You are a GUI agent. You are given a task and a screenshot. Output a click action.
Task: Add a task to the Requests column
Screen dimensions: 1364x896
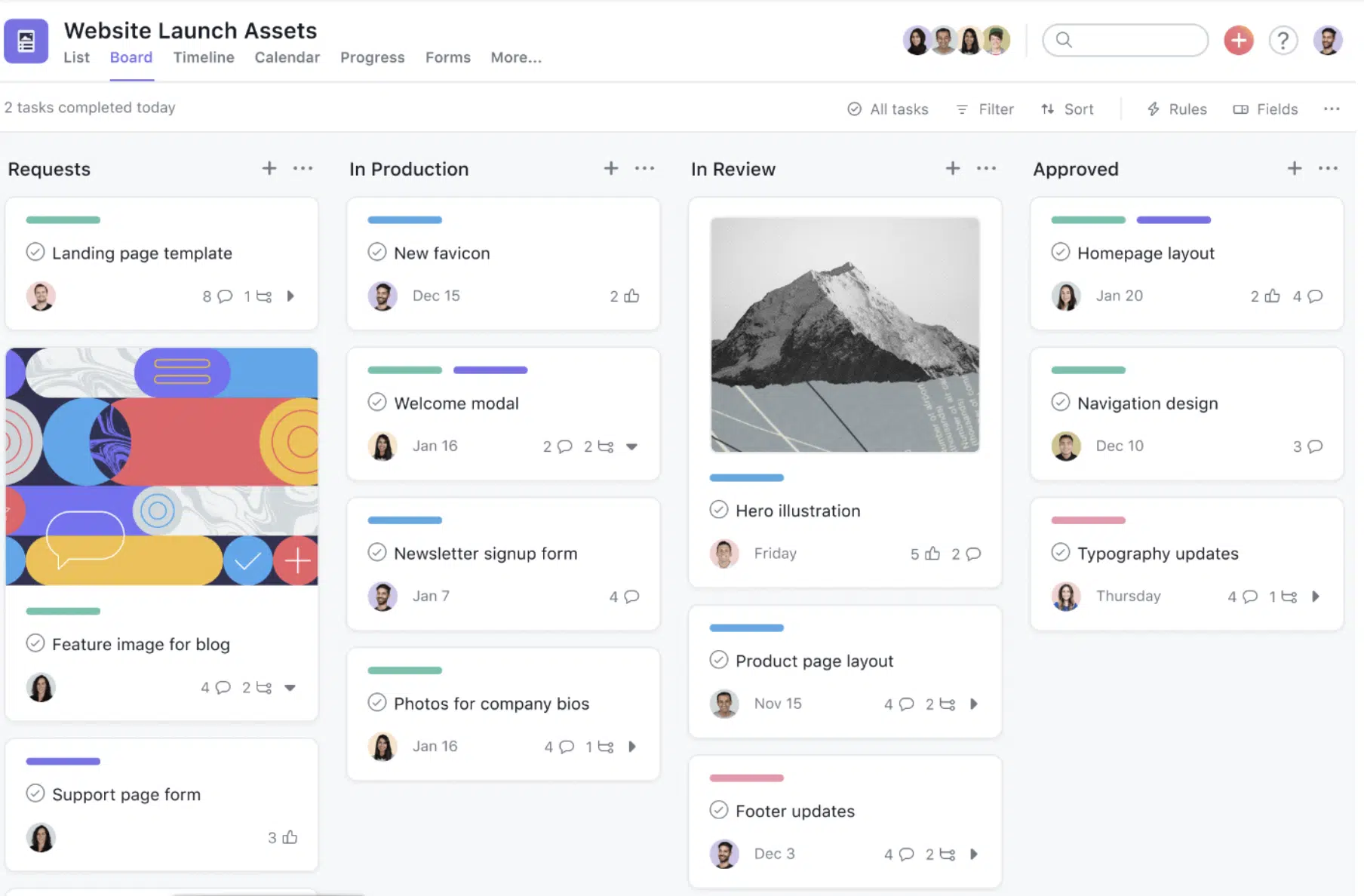pos(269,168)
